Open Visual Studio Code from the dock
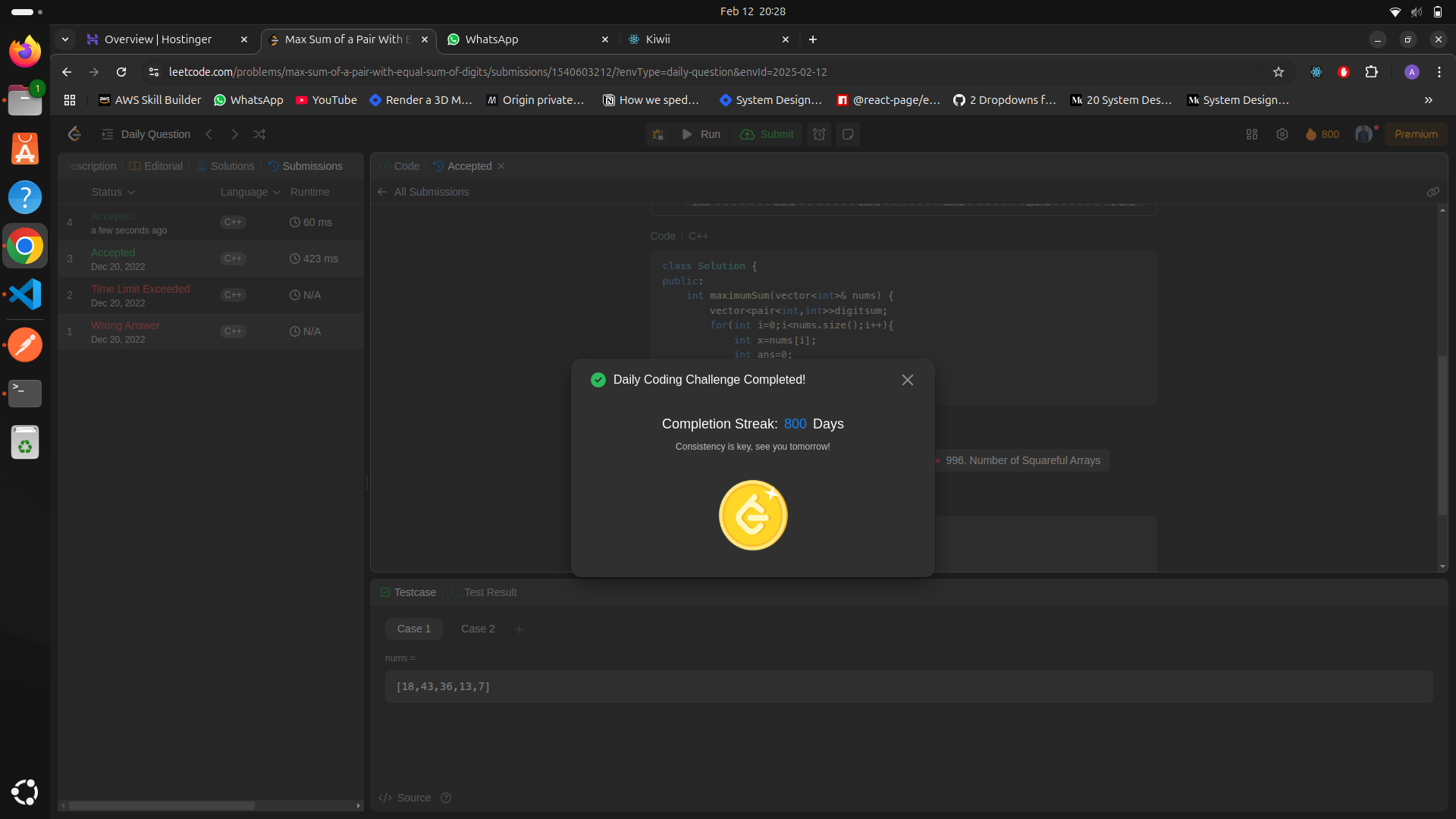 click(25, 294)
